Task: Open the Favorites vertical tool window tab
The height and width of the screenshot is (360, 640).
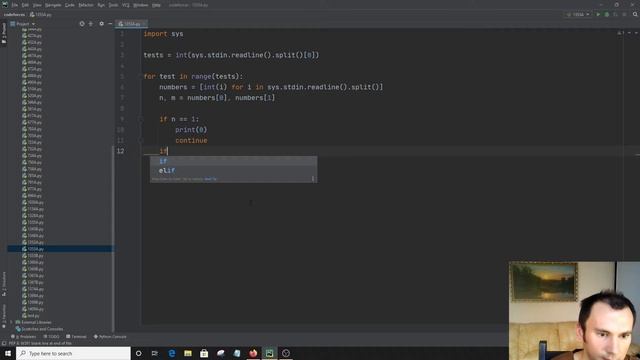Action: pyautogui.click(x=4, y=316)
